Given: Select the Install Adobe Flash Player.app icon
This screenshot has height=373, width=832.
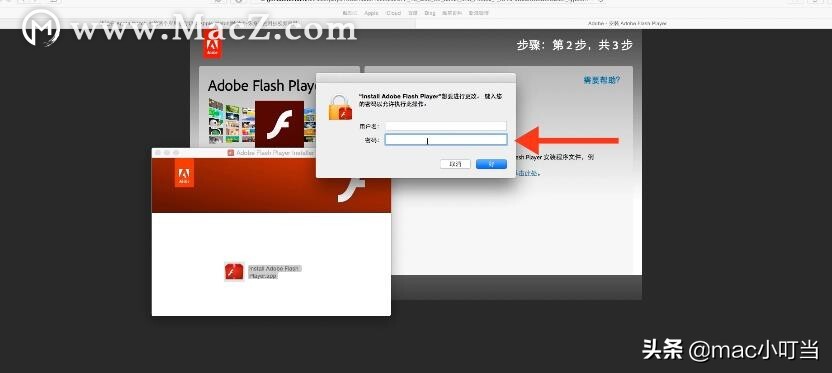Looking at the screenshot, I should [x=234, y=272].
